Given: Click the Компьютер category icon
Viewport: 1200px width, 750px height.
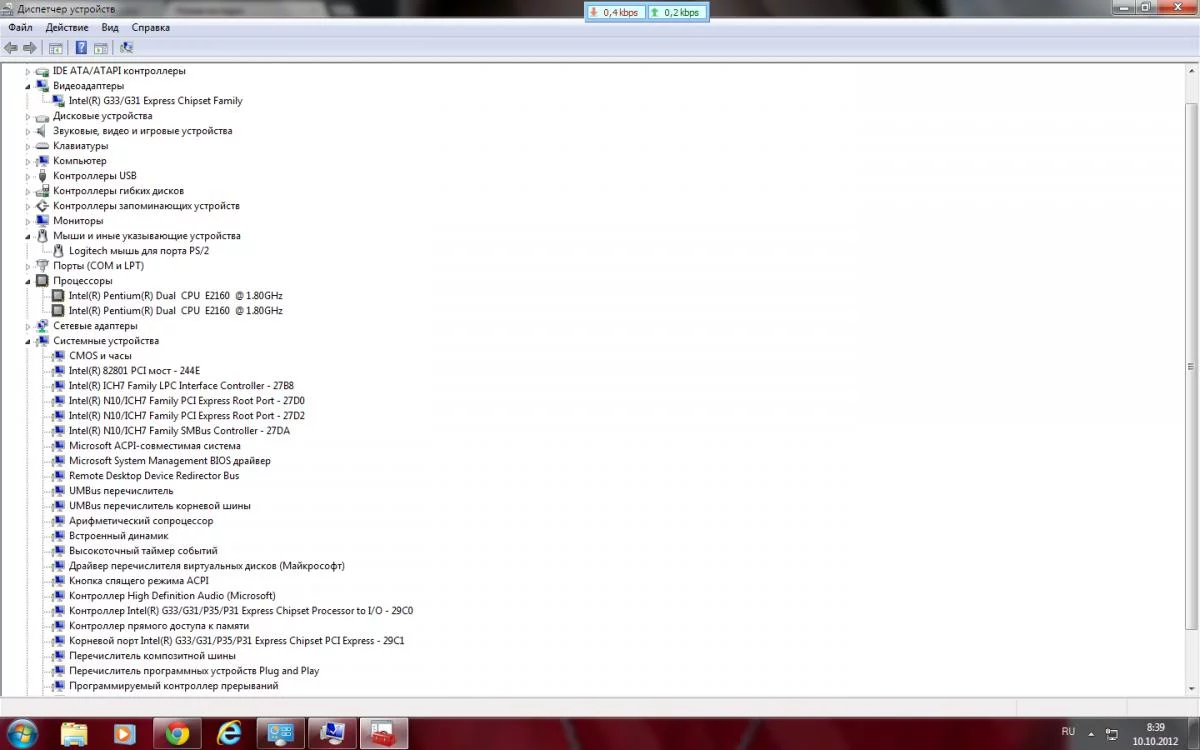Looking at the screenshot, I should tap(42, 161).
